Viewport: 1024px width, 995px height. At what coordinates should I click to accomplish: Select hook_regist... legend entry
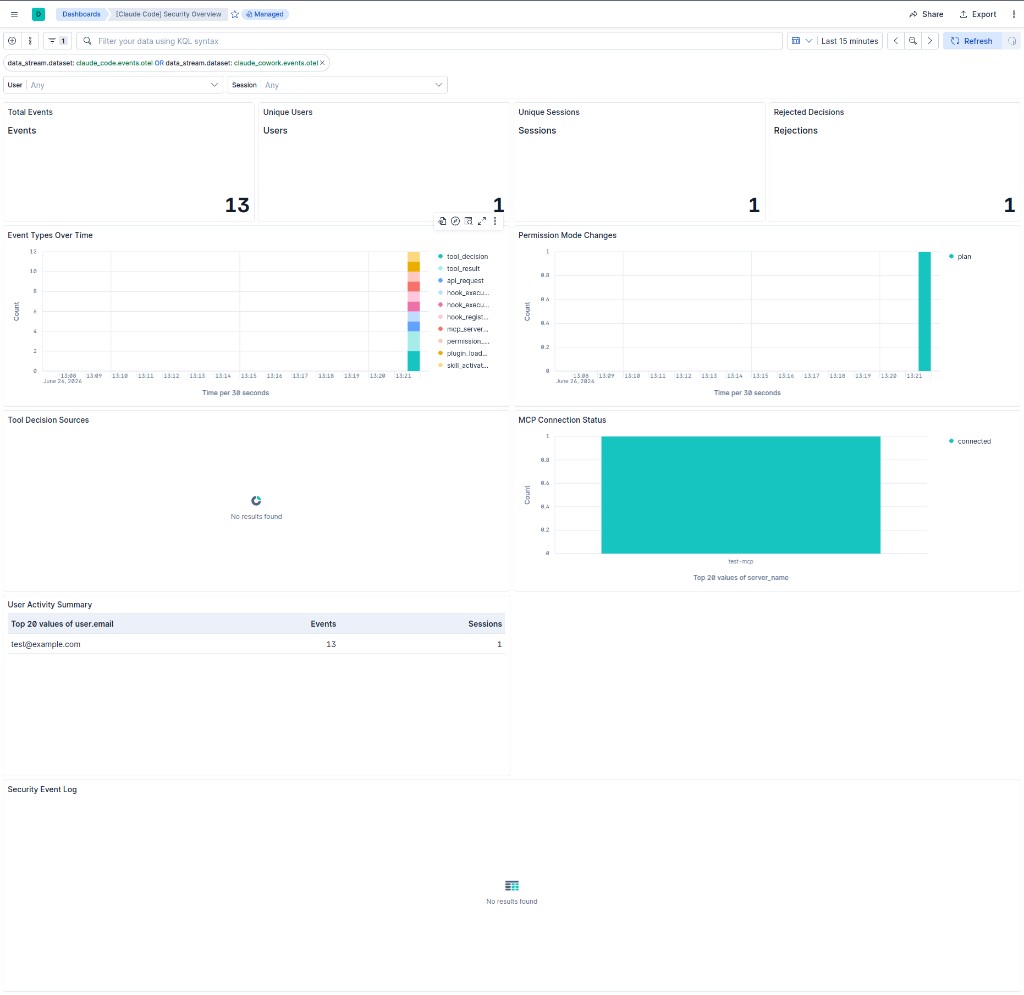tap(468, 317)
